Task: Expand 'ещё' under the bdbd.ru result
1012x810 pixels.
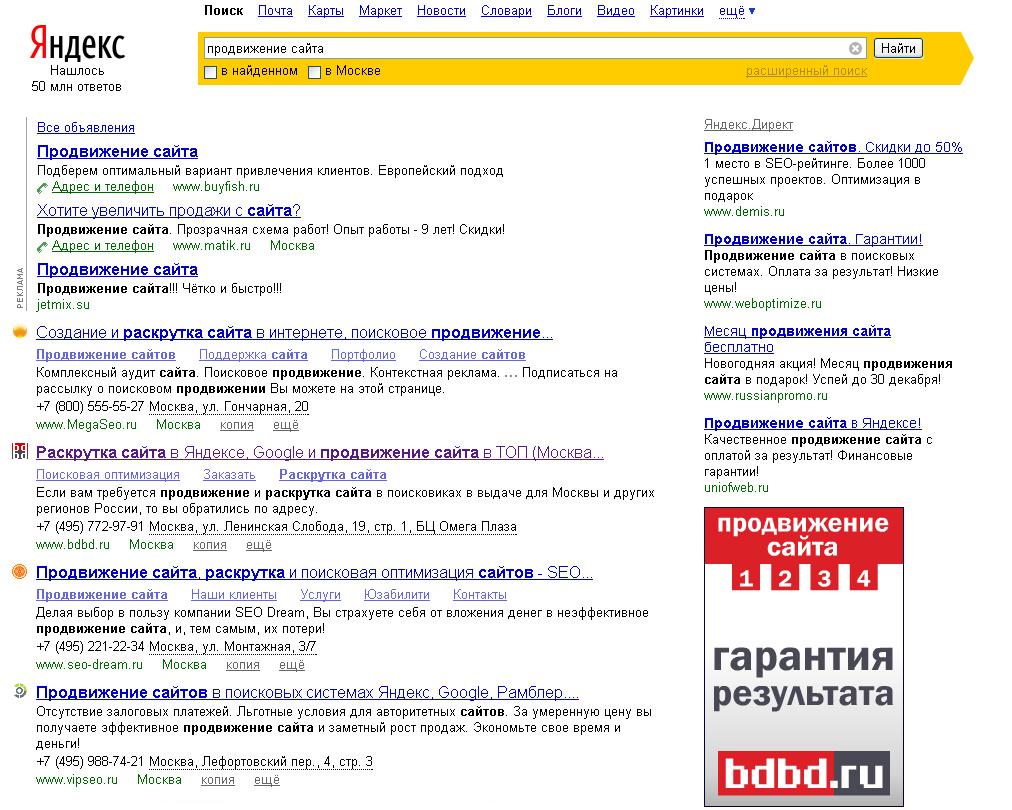Action: pos(259,545)
